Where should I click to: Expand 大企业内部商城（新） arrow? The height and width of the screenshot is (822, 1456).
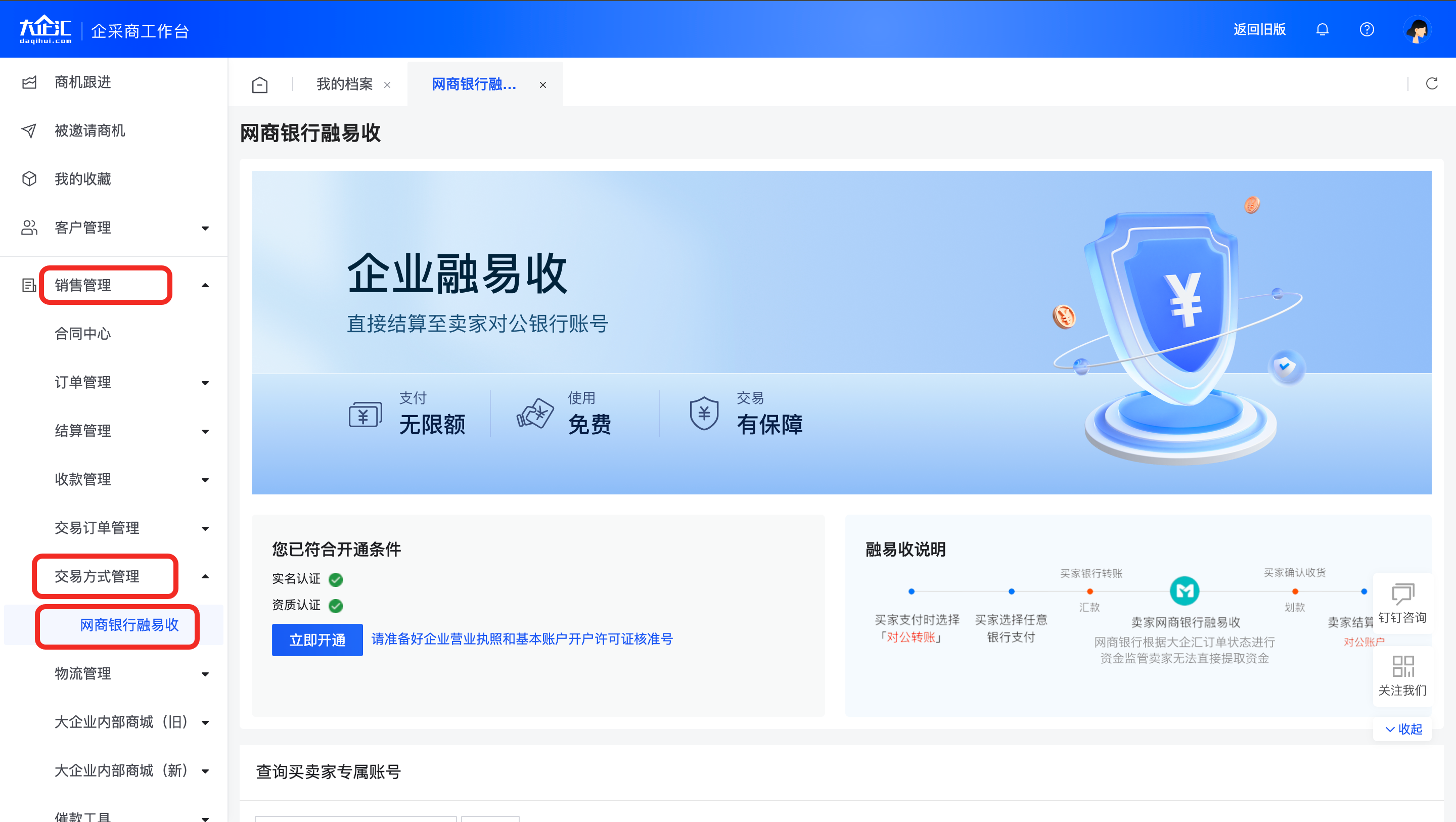205,771
